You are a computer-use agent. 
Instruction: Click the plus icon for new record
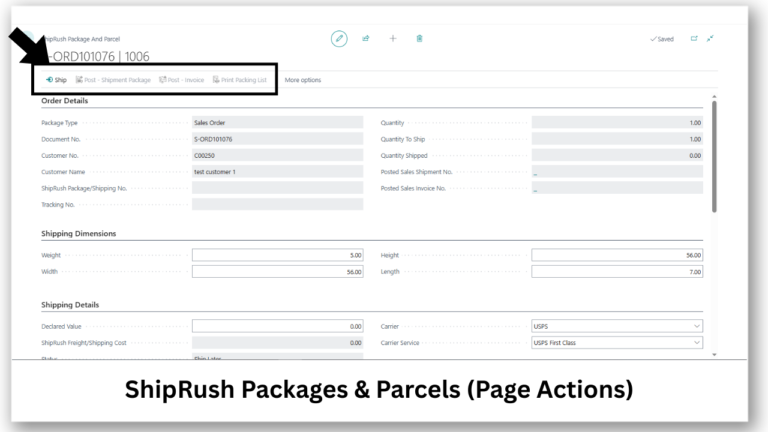[x=393, y=39]
